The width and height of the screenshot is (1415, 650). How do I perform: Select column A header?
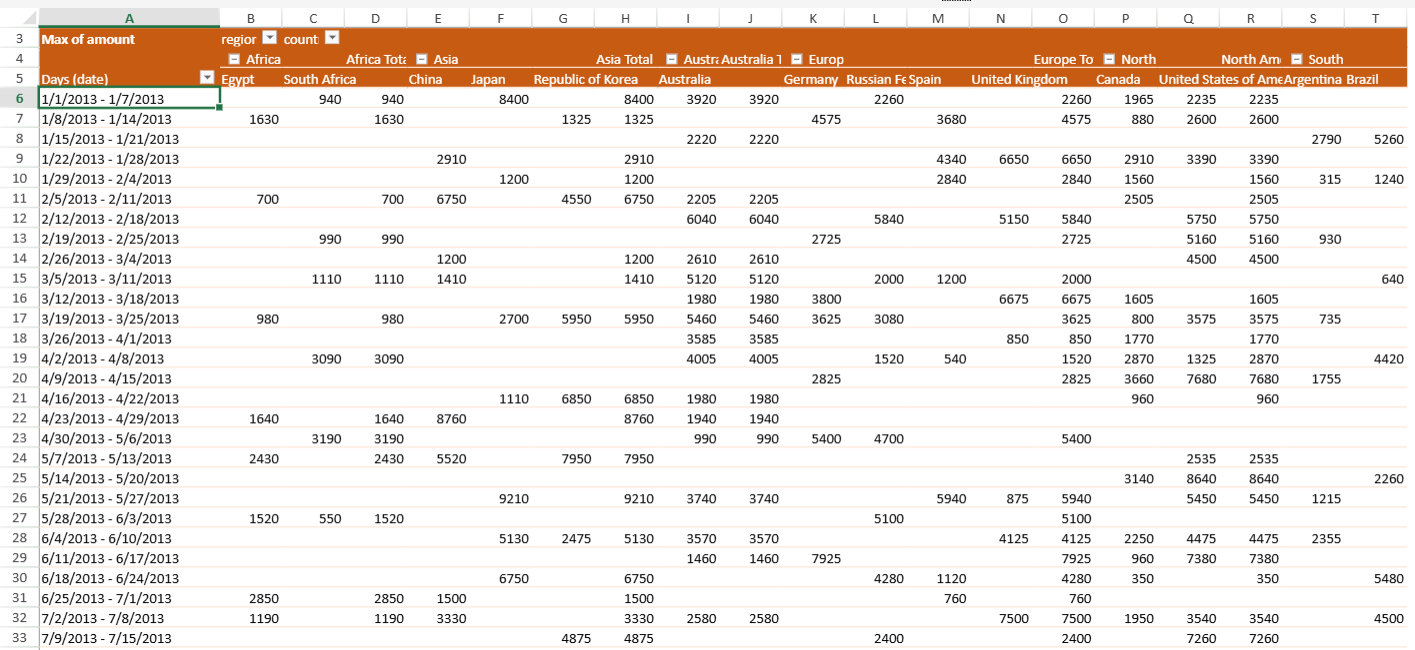[129, 18]
